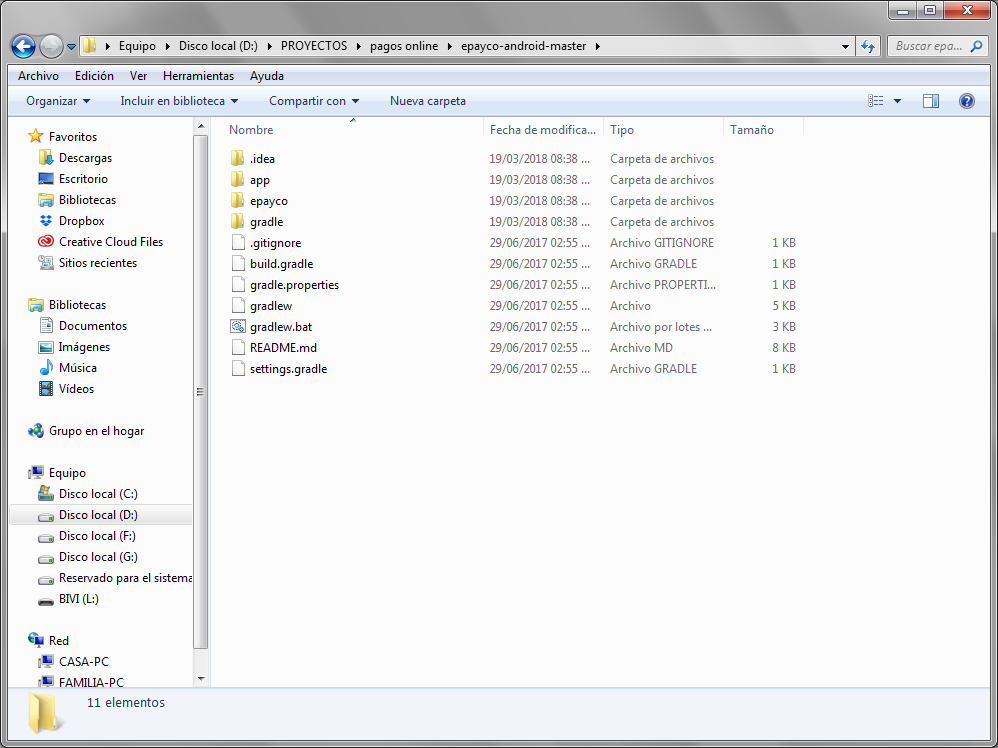Select the epayco folder icon
The height and width of the screenshot is (748, 998).
click(x=237, y=201)
